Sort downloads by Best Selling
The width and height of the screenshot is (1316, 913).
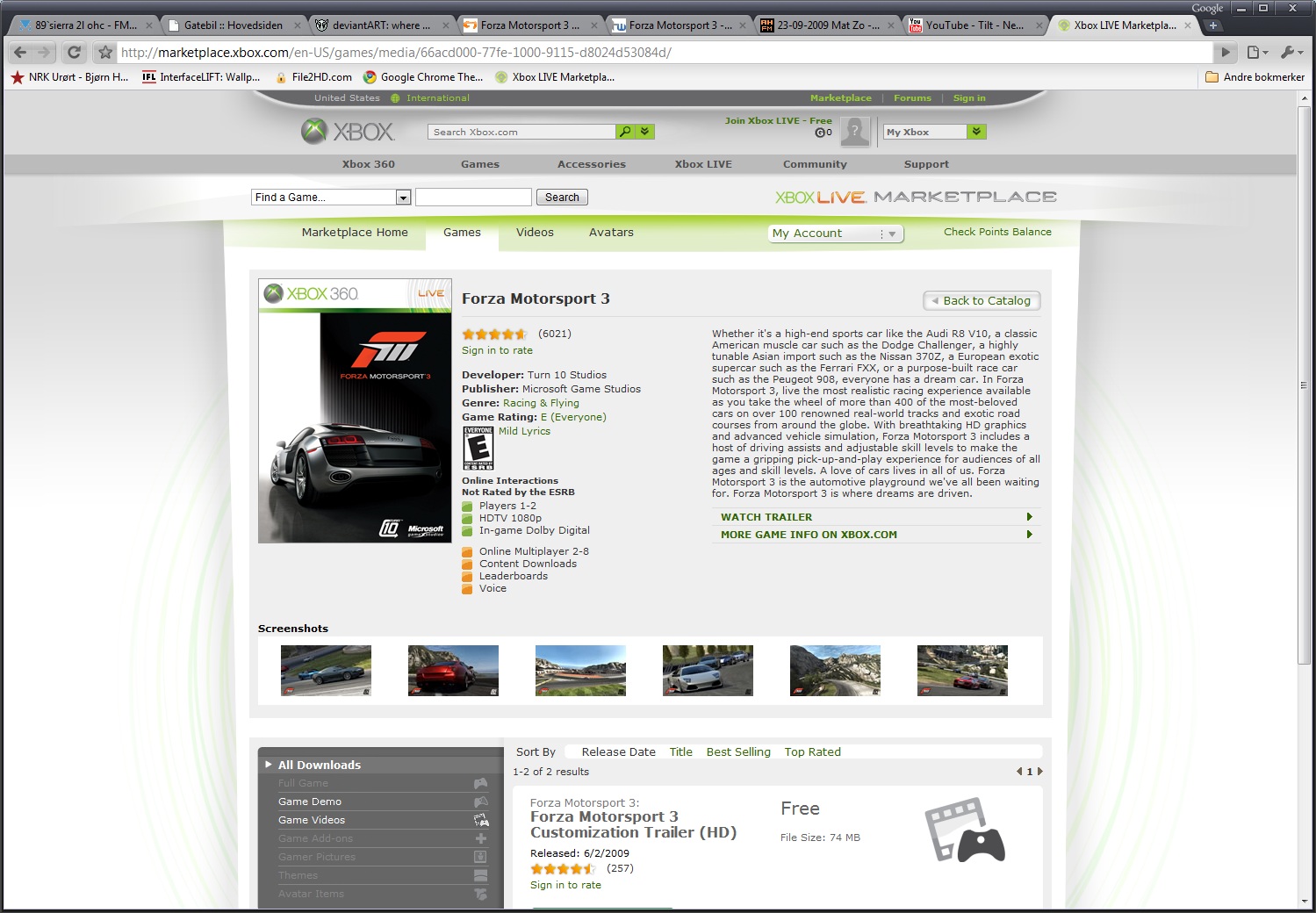pos(738,752)
